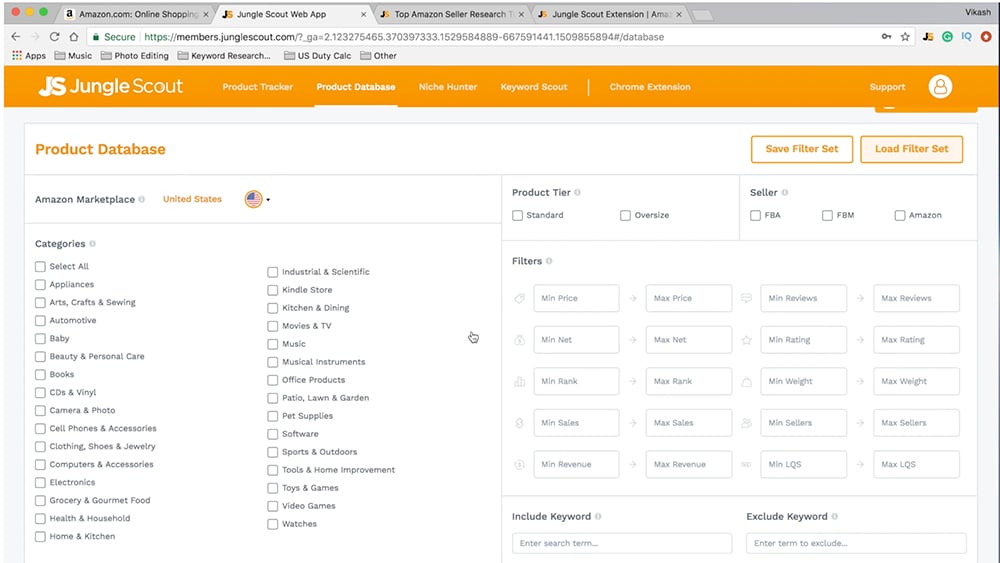Open the user account avatar icon

[x=940, y=86]
